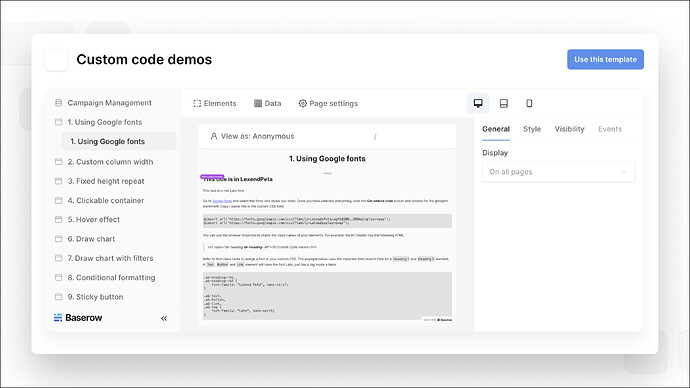
Task: Click the View as: Anonymous selector
Action: pyautogui.click(x=253, y=136)
